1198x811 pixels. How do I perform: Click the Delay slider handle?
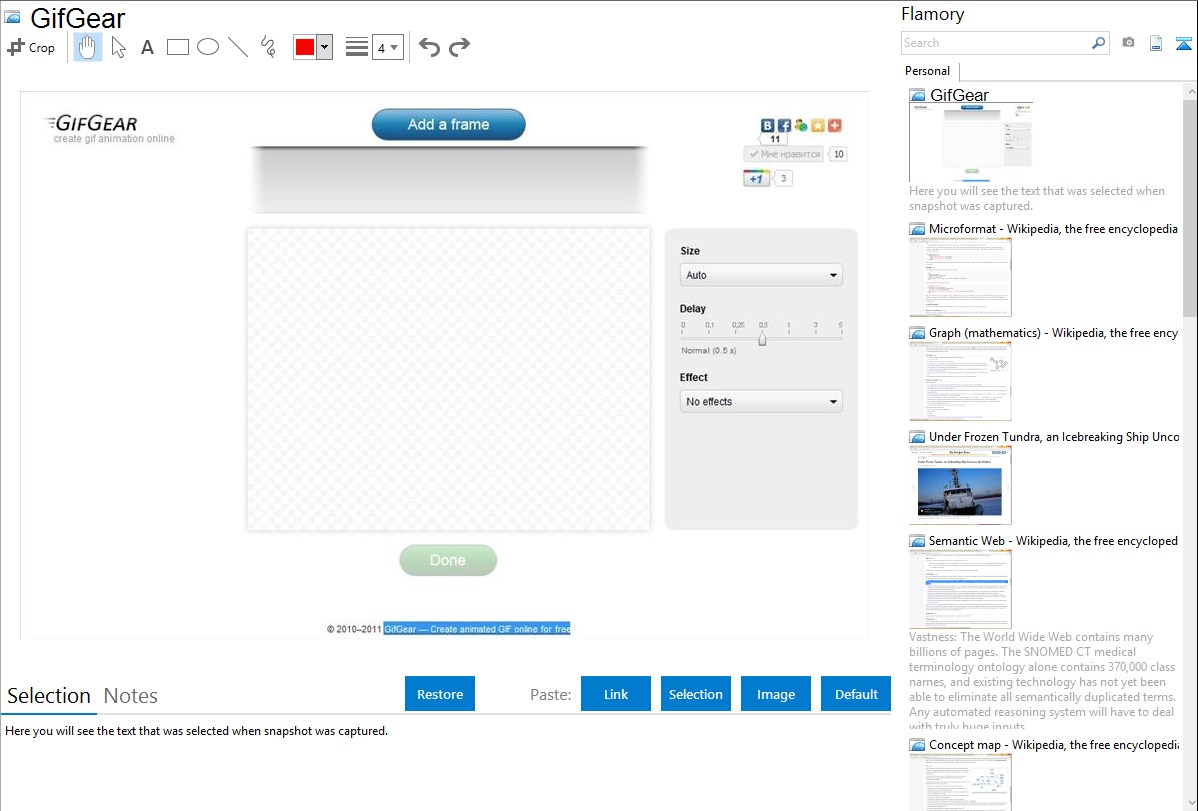tap(762, 339)
